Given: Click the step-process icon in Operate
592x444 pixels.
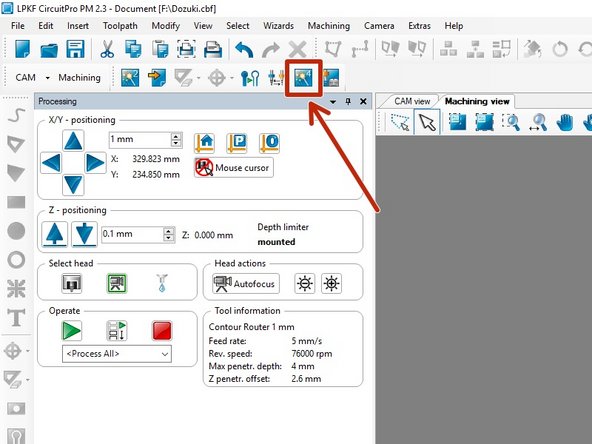Looking at the screenshot, I should coord(117,331).
